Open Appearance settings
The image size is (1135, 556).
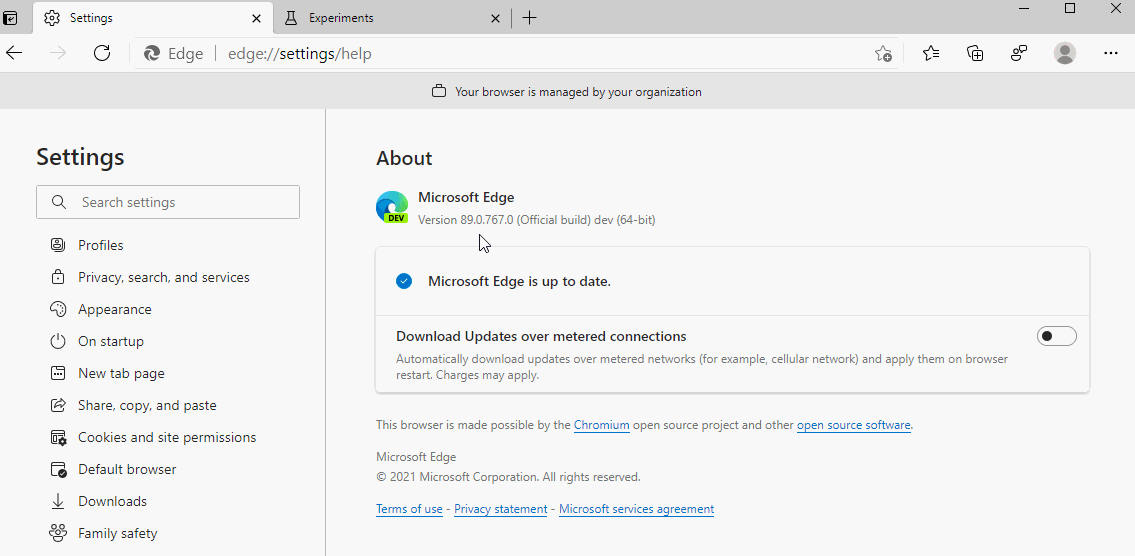coord(114,309)
